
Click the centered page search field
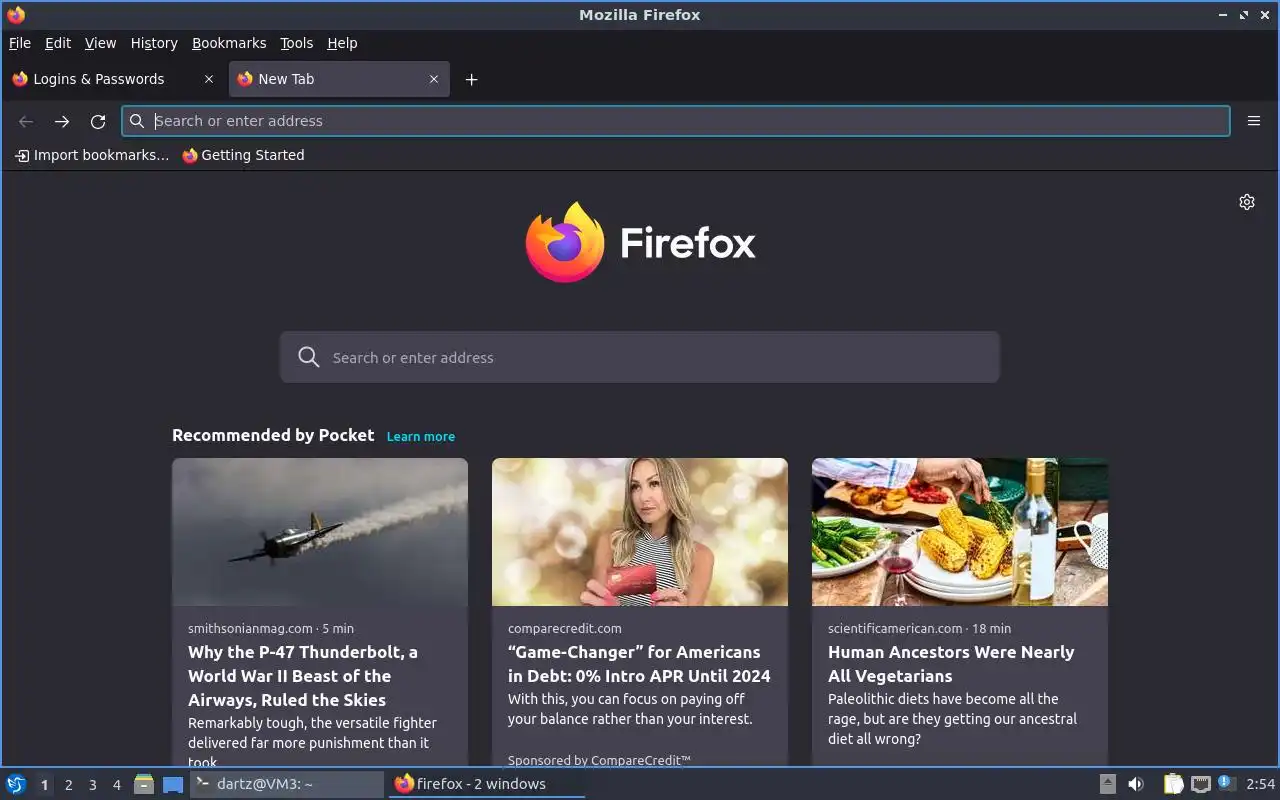[640, 357]
